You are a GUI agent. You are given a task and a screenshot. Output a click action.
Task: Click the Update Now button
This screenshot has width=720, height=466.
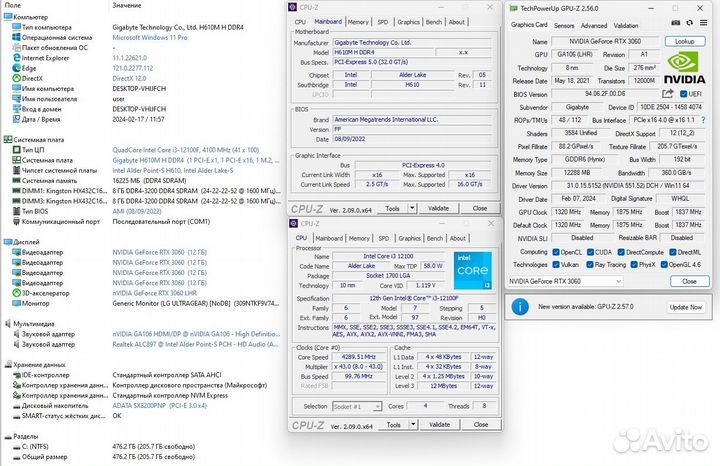(686, 307)
